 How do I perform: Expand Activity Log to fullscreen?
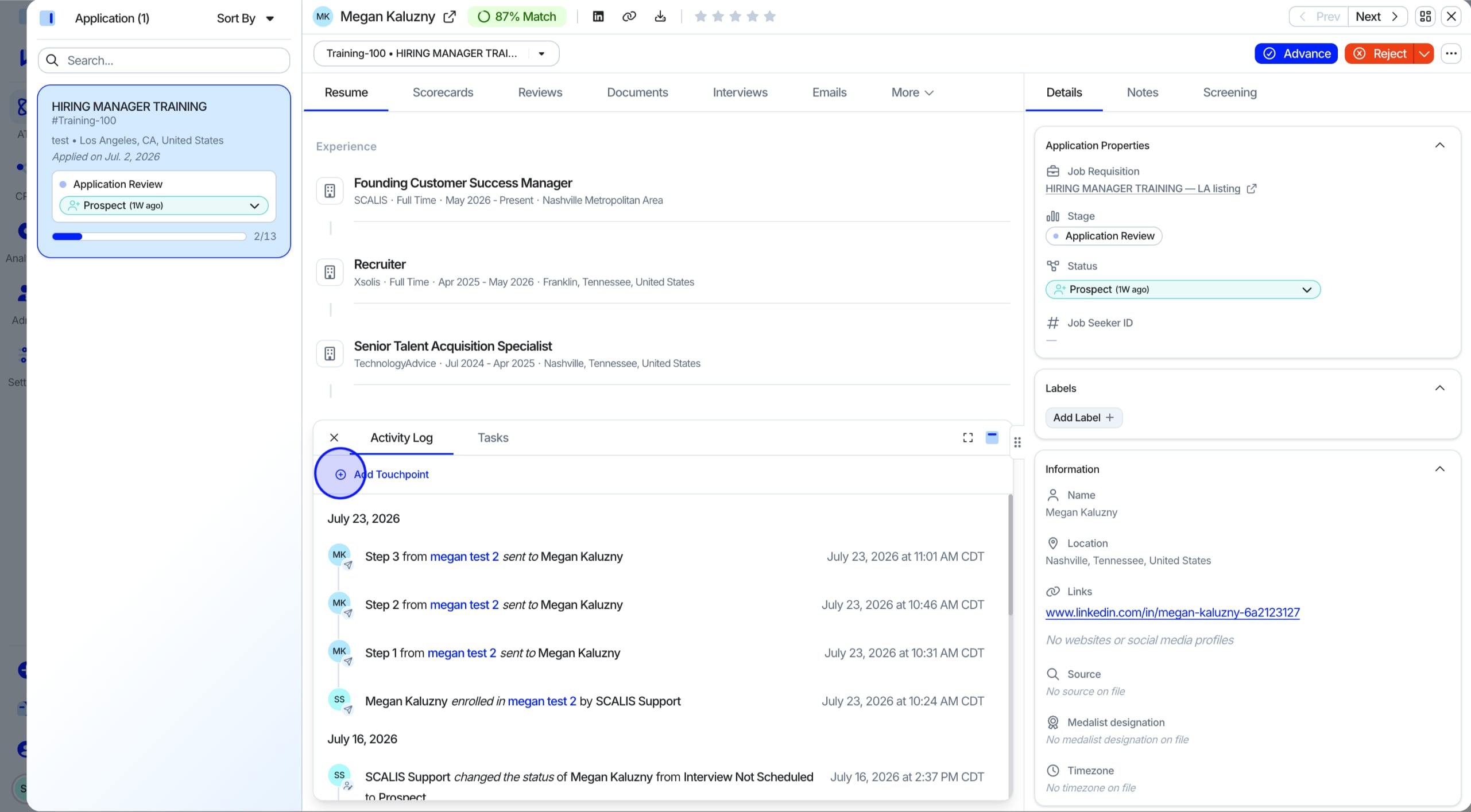tap(967, 438)
